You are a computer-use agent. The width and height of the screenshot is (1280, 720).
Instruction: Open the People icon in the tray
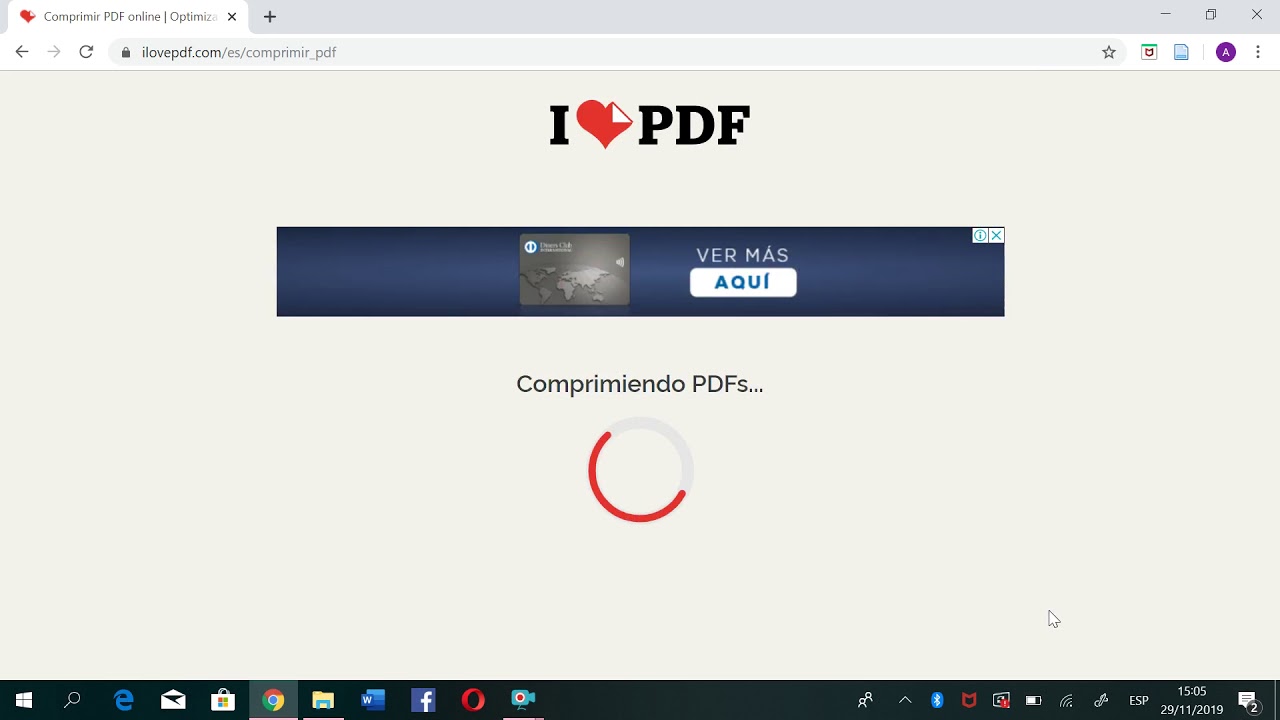pos(866,700)
